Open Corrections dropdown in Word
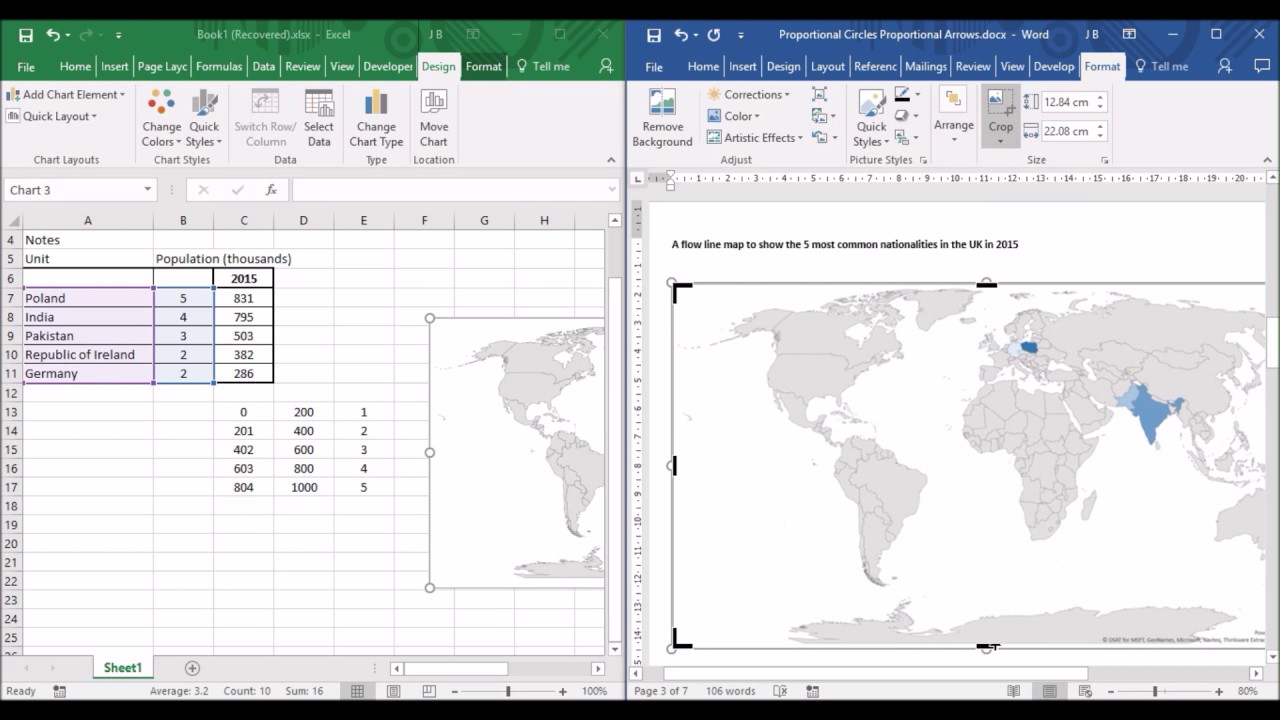Viewport: 1280px width, 720px height. [748, 94]
